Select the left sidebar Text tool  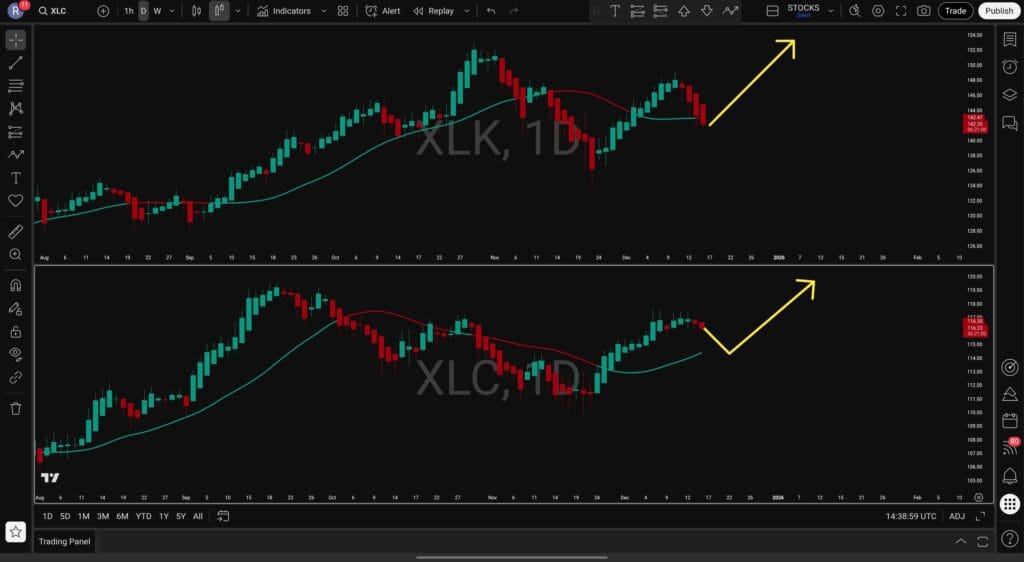point(16,178)
